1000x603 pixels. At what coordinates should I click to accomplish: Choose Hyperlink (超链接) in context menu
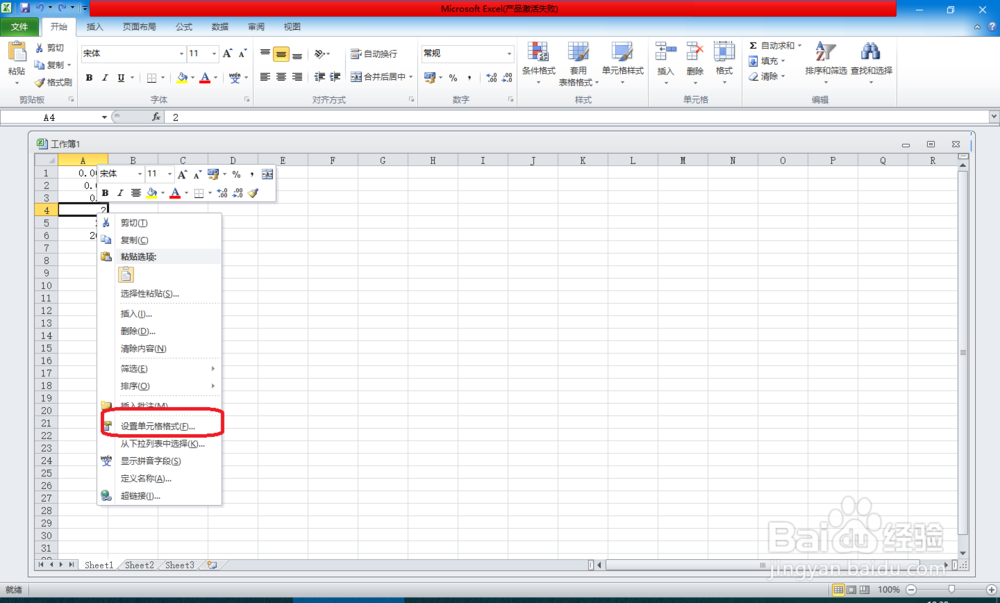point(159,496)
